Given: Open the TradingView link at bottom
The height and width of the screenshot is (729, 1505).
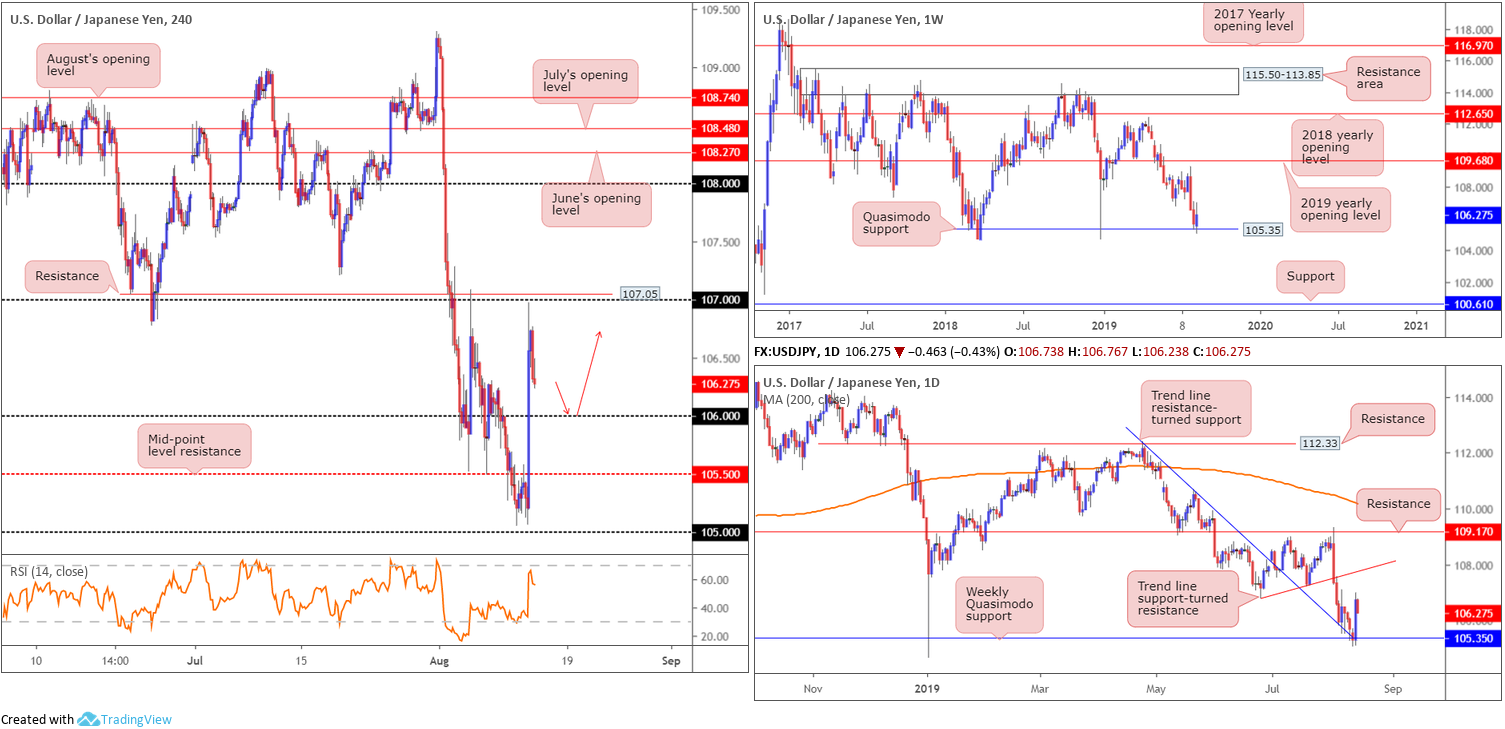Looking at the screenshot, I should click(135, 719).
